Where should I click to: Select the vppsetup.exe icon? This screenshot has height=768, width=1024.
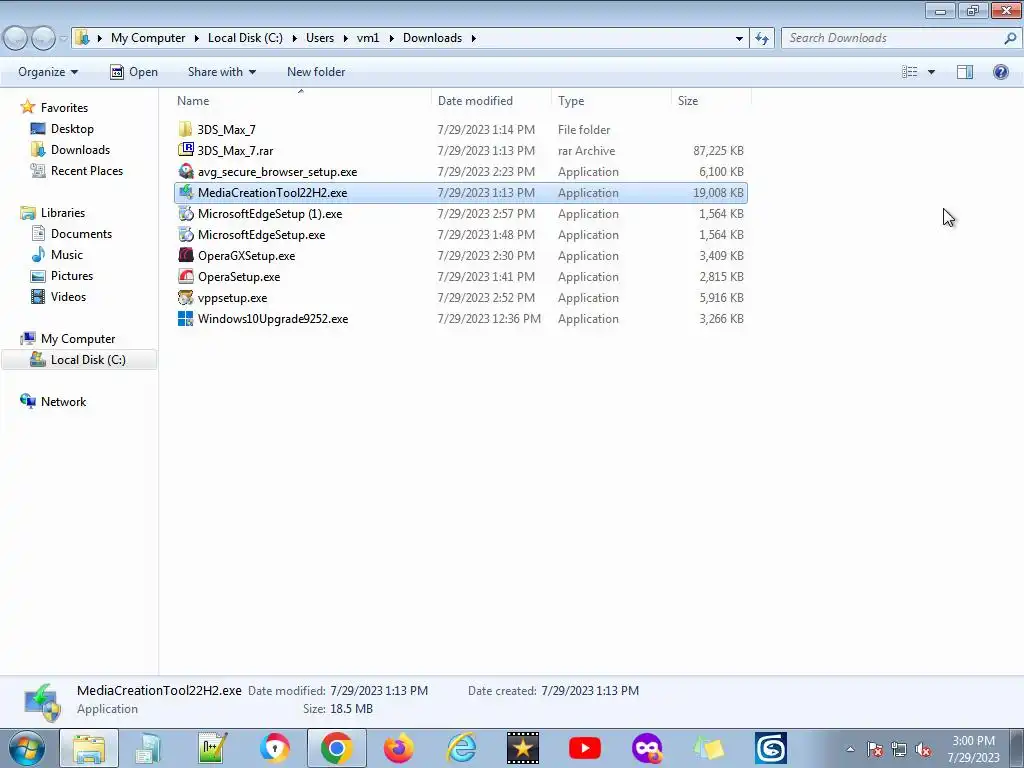(x=185, y=297)
